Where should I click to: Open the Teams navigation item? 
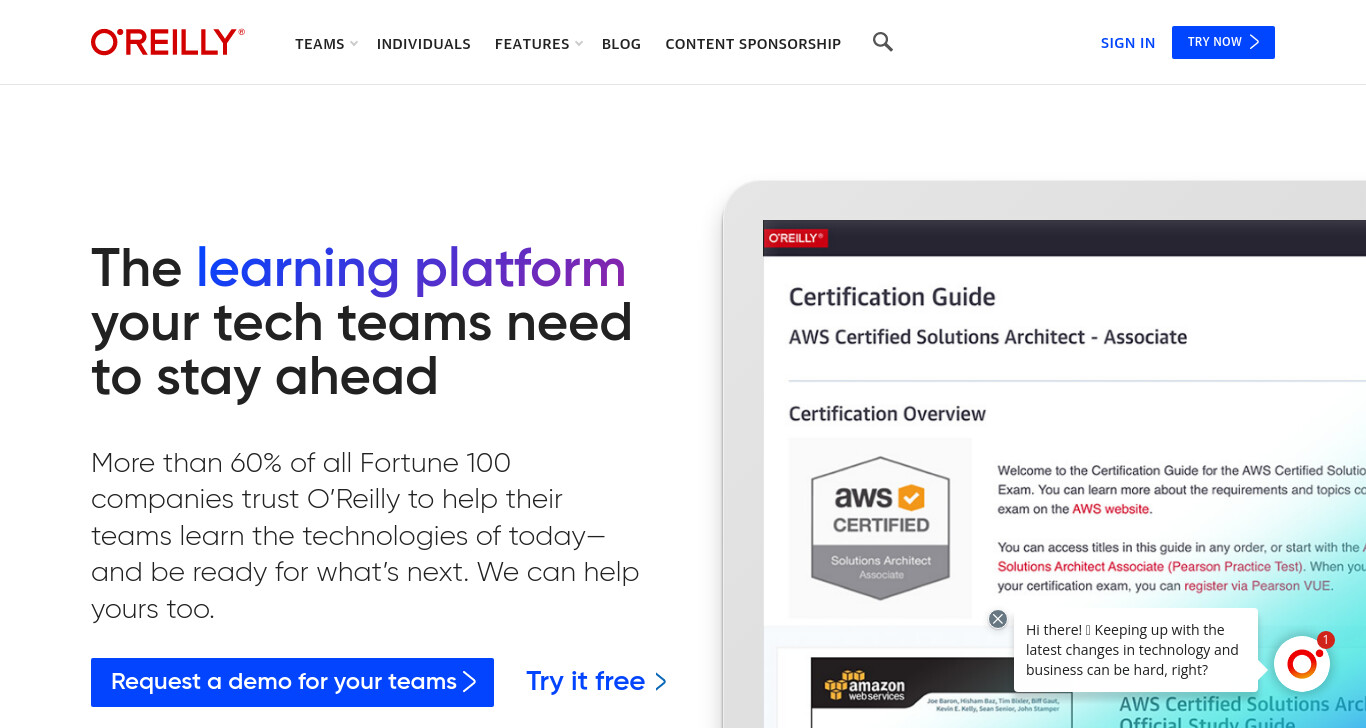(x=319, y=44)
